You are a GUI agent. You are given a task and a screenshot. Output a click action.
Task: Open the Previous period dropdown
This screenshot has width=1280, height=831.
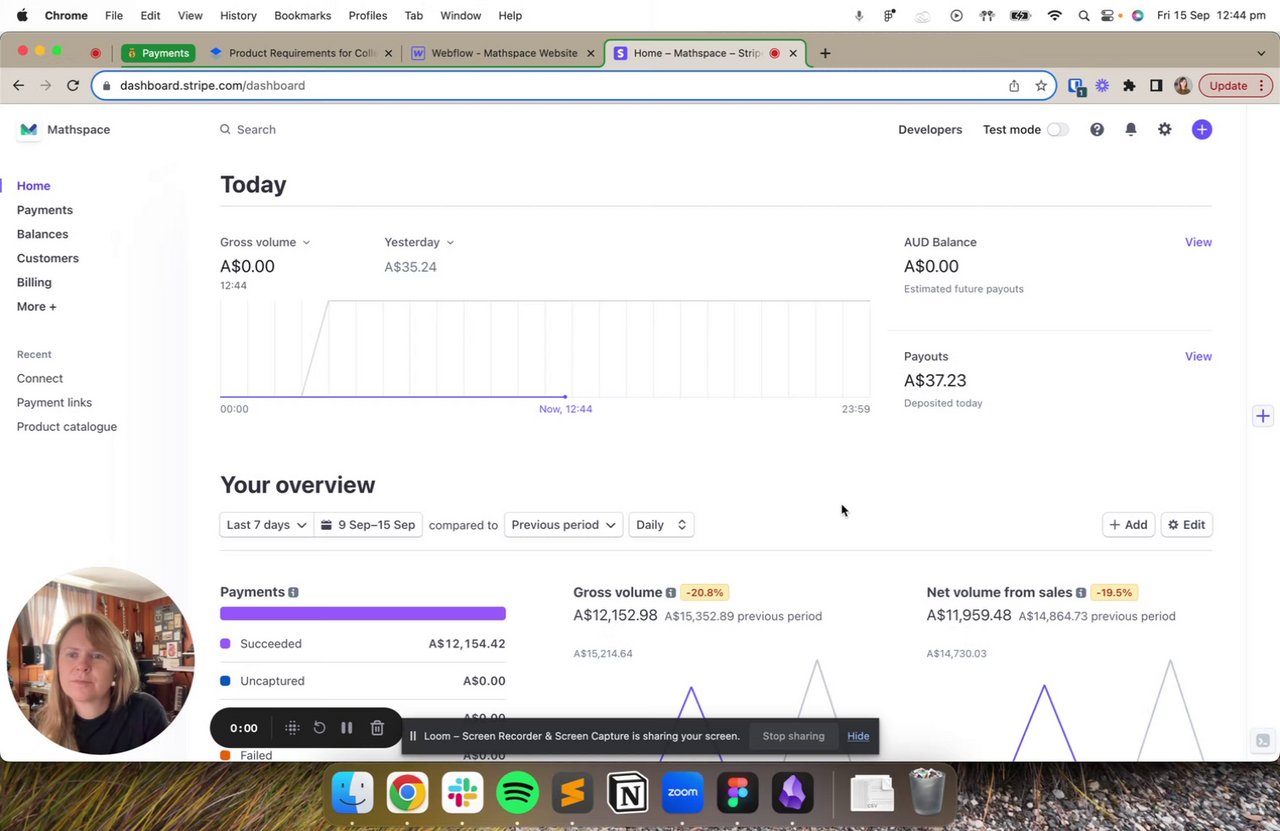pos(563,525)
